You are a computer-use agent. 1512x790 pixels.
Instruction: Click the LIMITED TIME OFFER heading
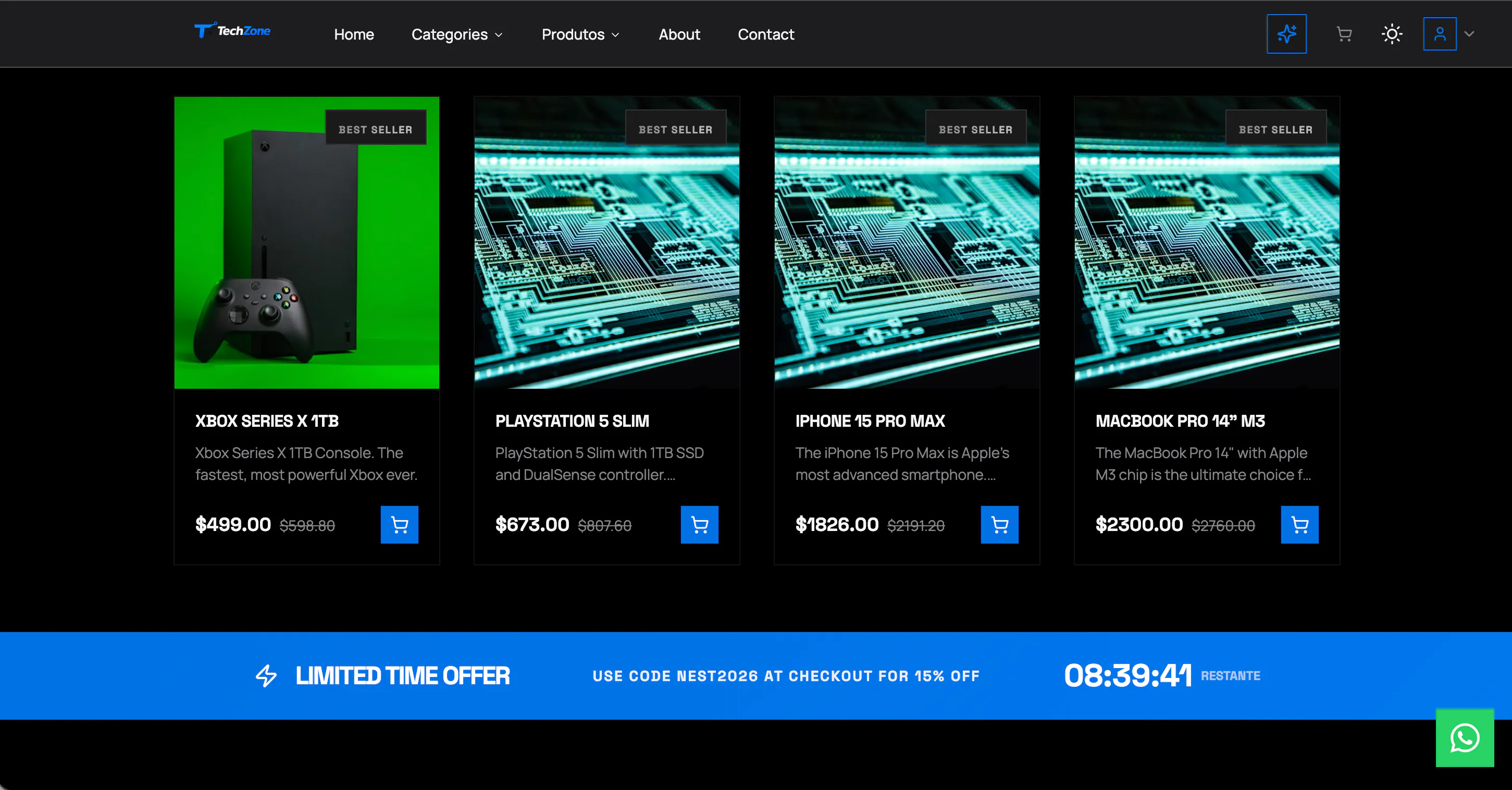tap(403, 675)
